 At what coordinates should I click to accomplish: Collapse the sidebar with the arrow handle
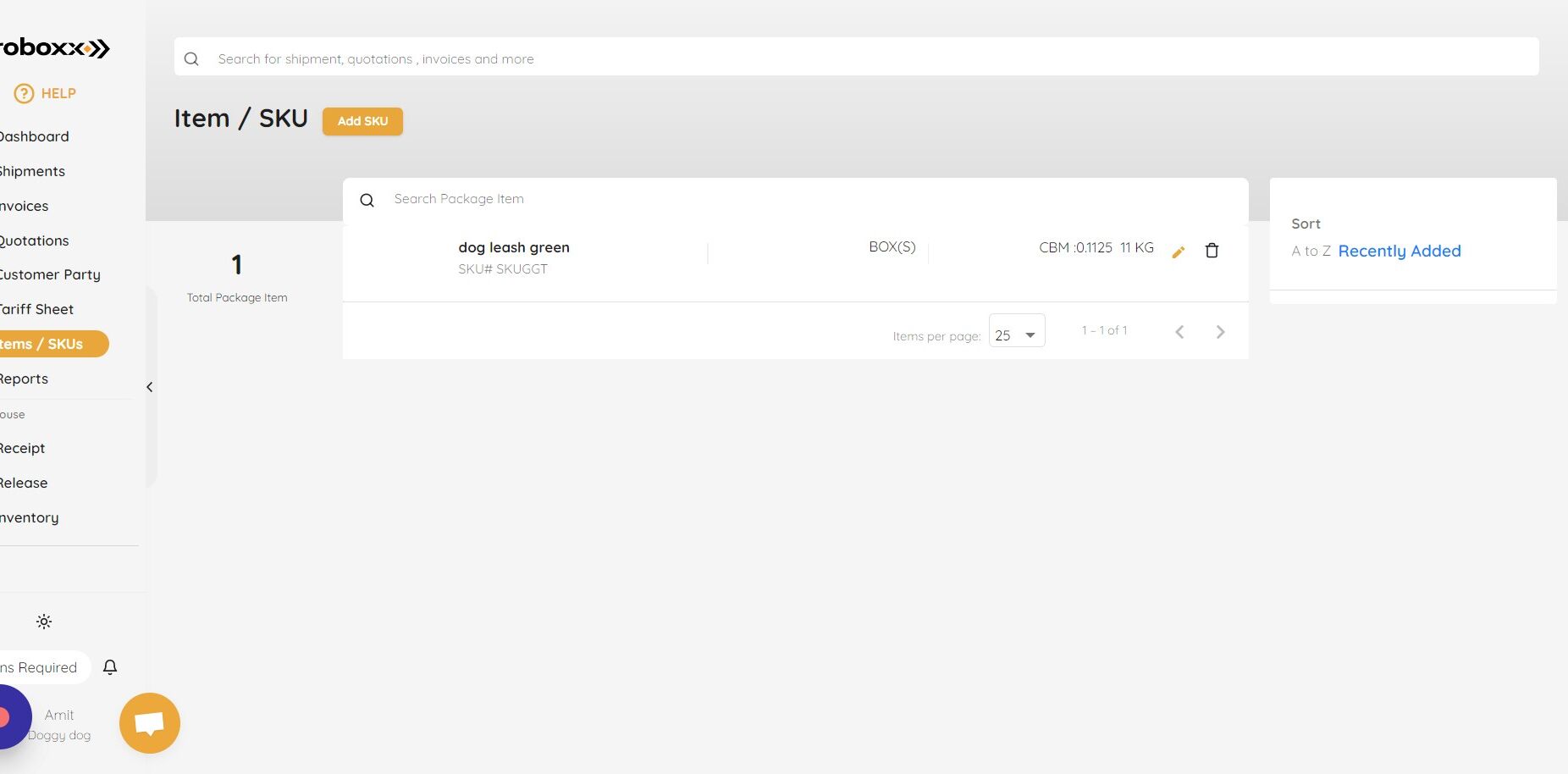pos(150,387)
